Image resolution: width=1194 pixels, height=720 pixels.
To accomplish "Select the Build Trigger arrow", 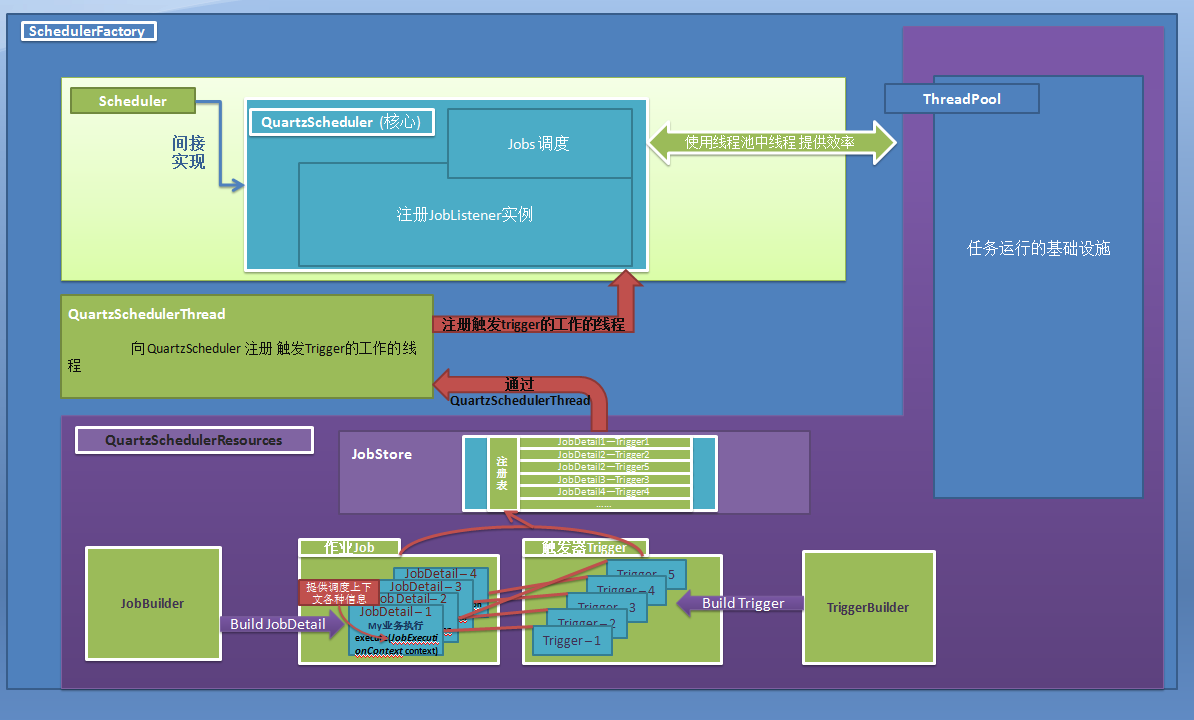I will (x=741, y=604).
